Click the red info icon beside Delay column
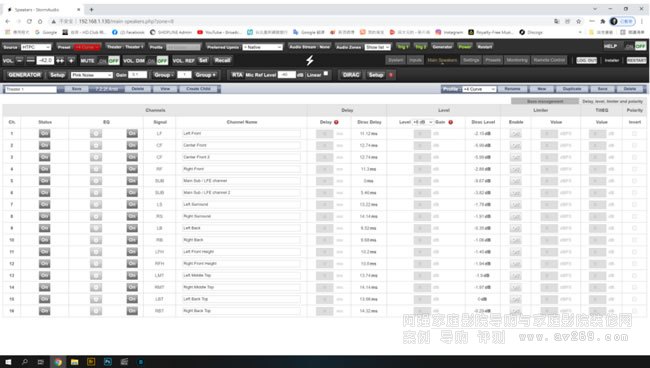 pyautogui.click(x=336, y=122)
